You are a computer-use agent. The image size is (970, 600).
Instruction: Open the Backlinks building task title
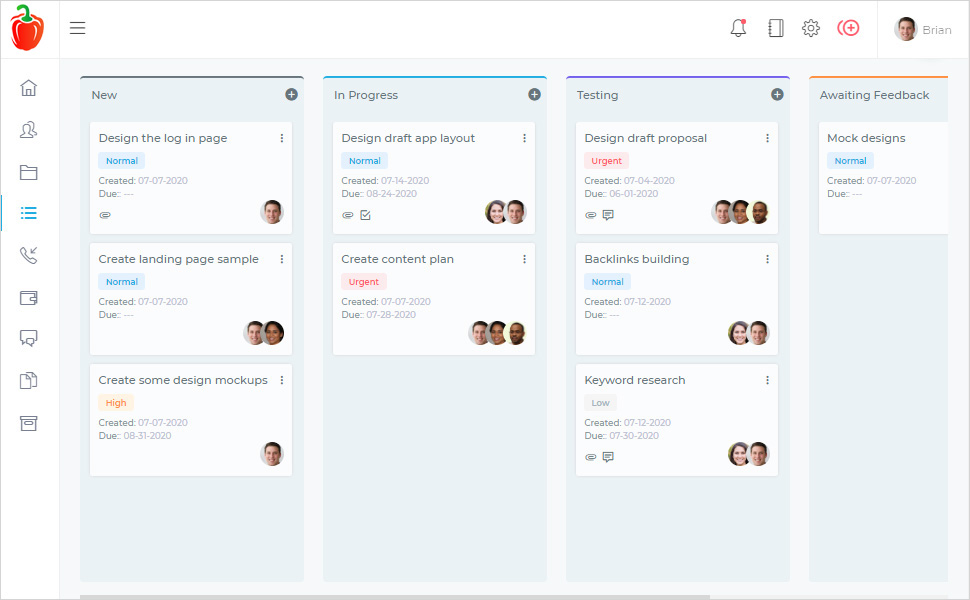click(x=636, y=259)
